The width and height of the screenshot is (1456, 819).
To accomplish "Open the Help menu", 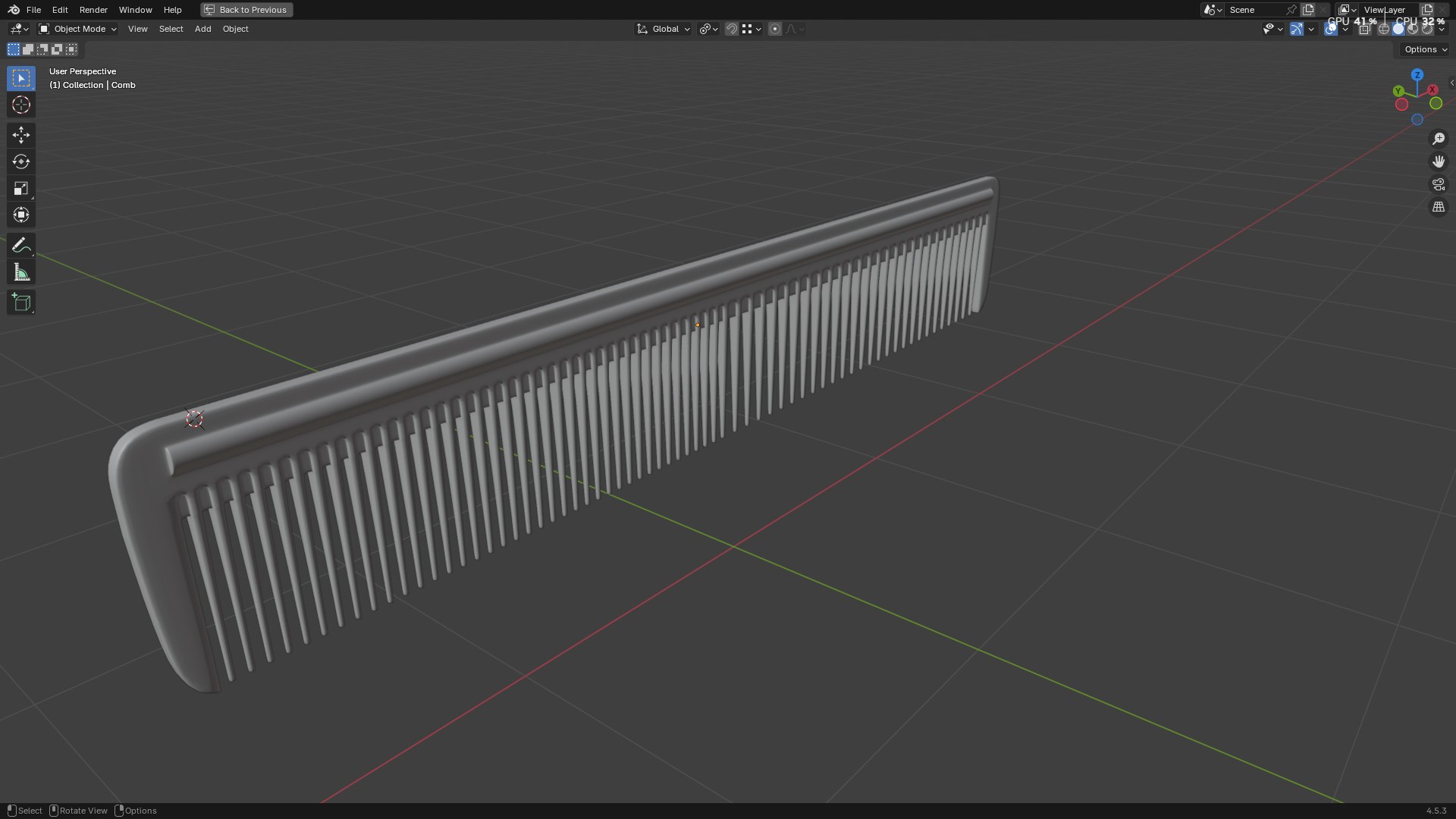I will [x=172, y=10].
